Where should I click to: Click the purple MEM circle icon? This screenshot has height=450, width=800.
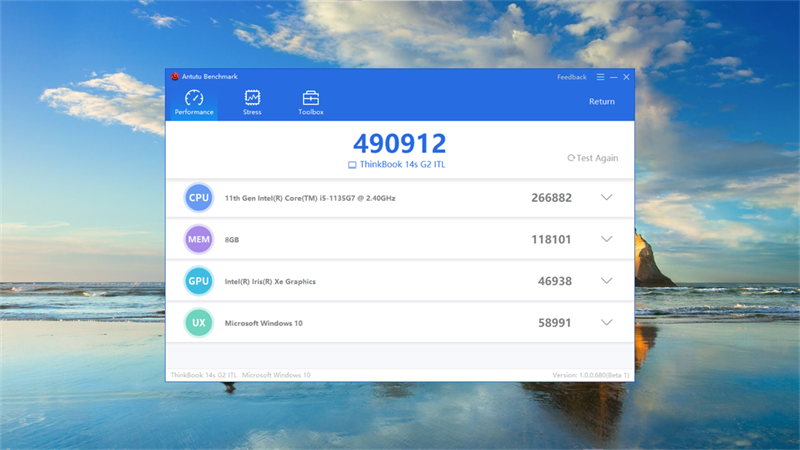199,240
